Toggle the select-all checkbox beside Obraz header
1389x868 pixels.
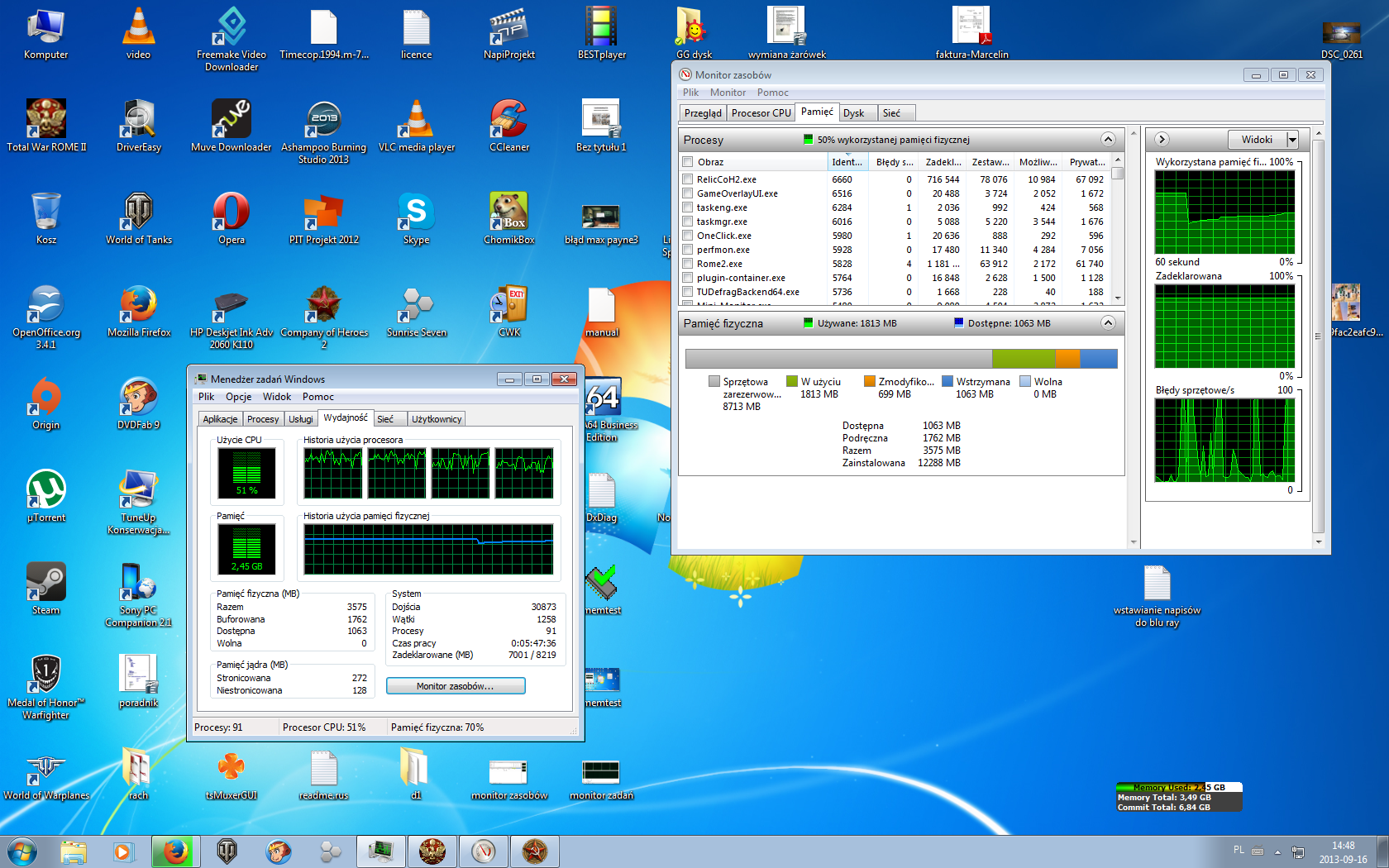point(687,162)
